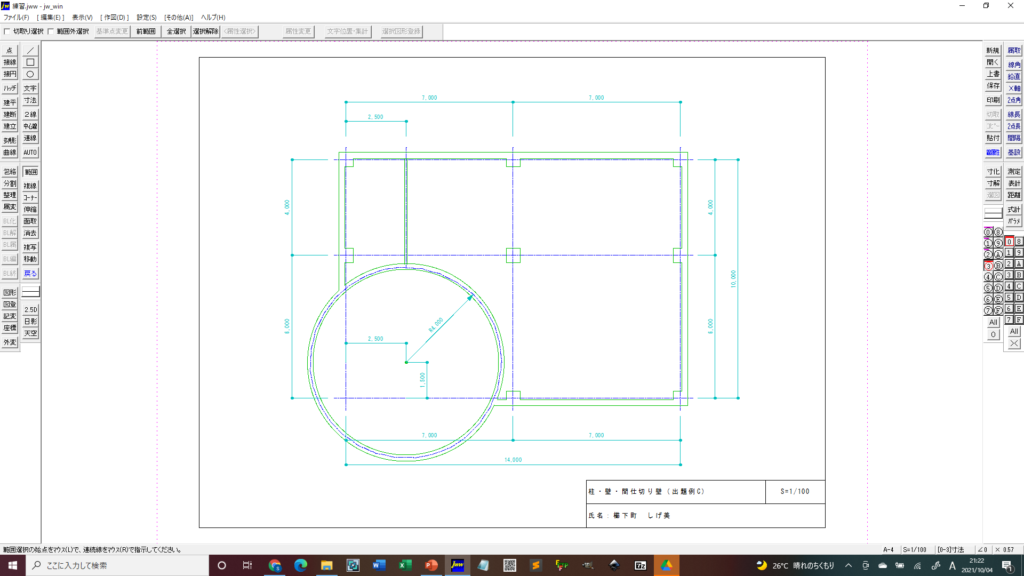Choose the 消去 erase tool
Image resolution: width=1024 pixels, height=576 pixels.
coord(30,233)
